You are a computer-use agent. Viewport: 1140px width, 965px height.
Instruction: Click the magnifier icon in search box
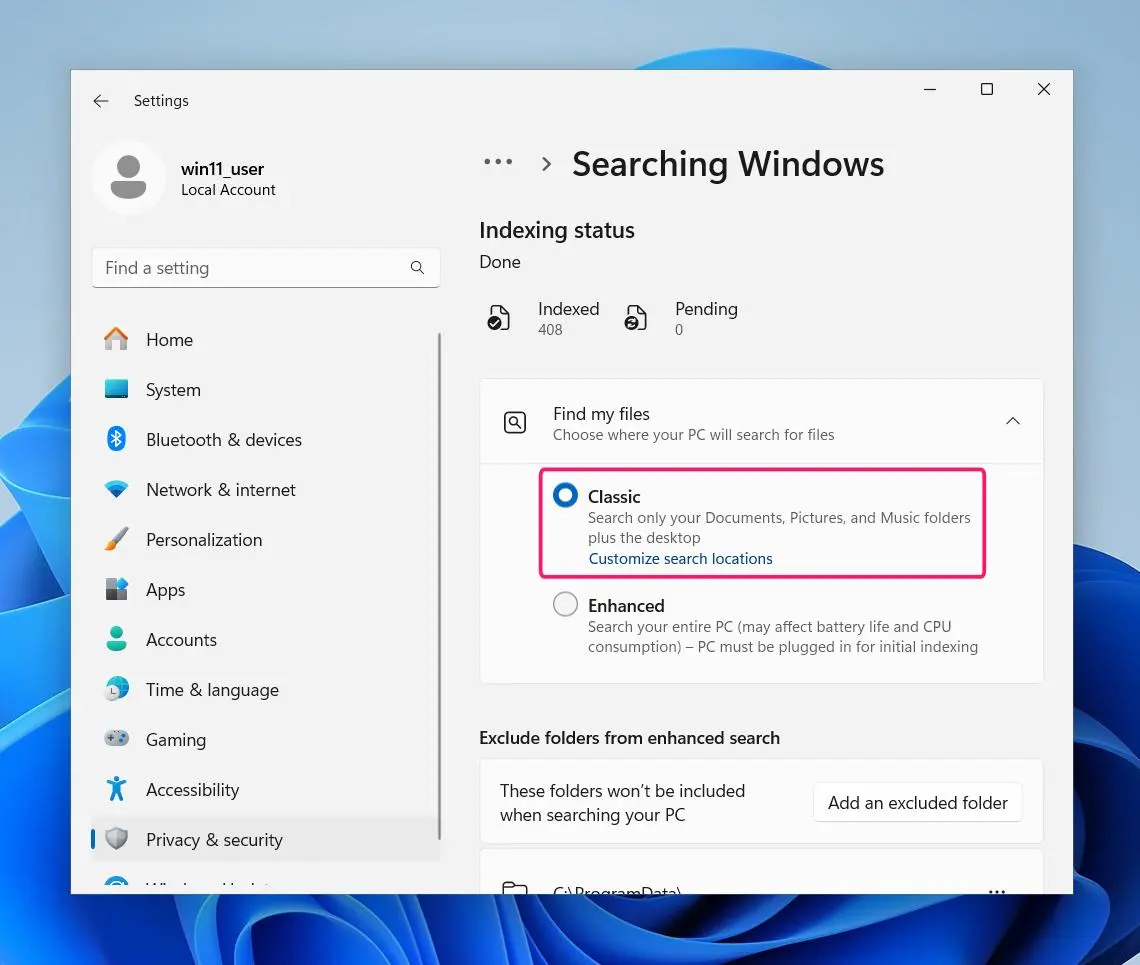coord(417,268)
